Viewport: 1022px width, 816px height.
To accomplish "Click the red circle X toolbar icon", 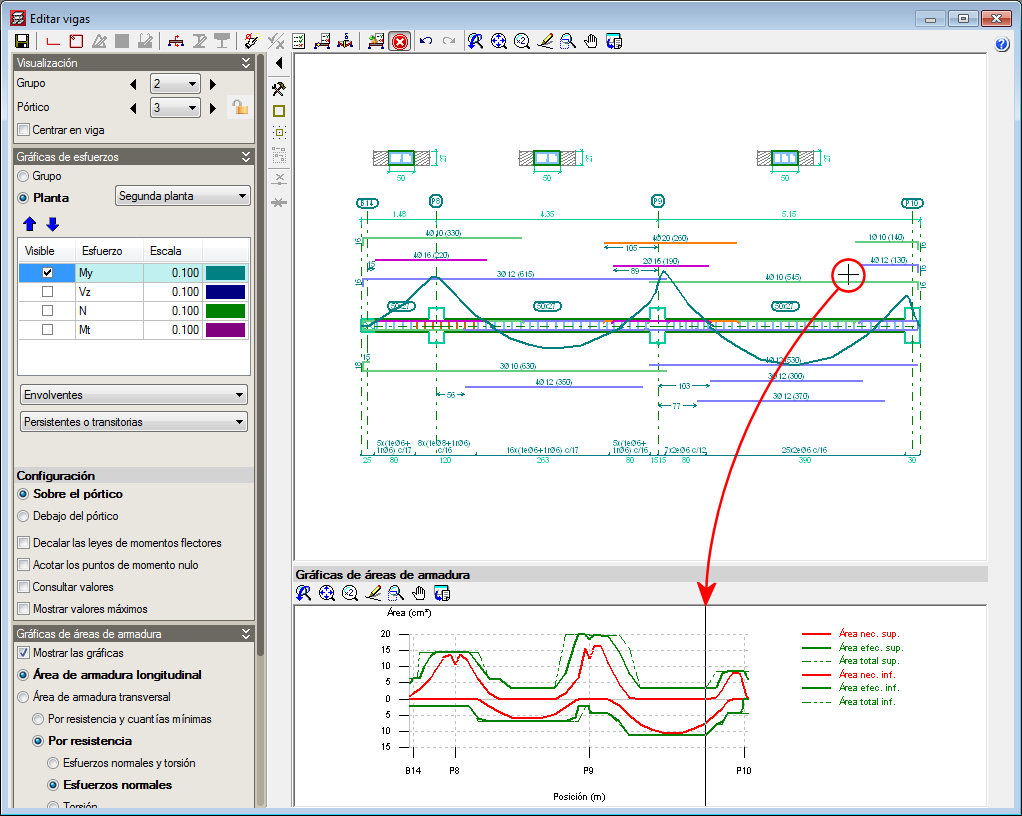I will pyautogui.click(x=399, y=41).
